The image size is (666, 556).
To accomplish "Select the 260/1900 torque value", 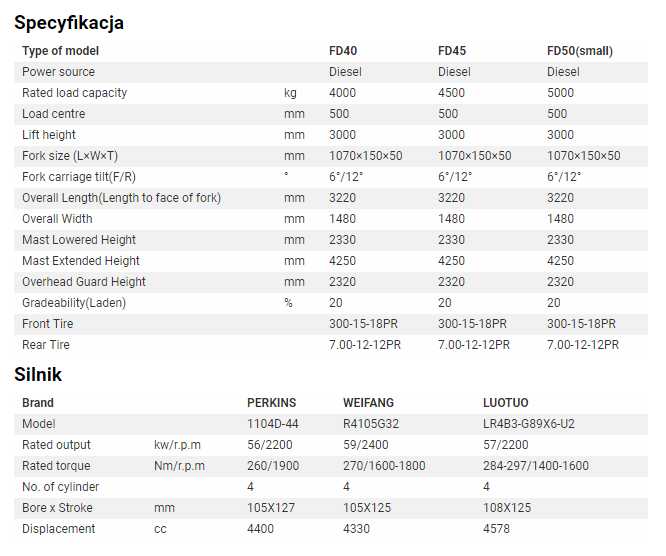I will click(x=273, y=466).
